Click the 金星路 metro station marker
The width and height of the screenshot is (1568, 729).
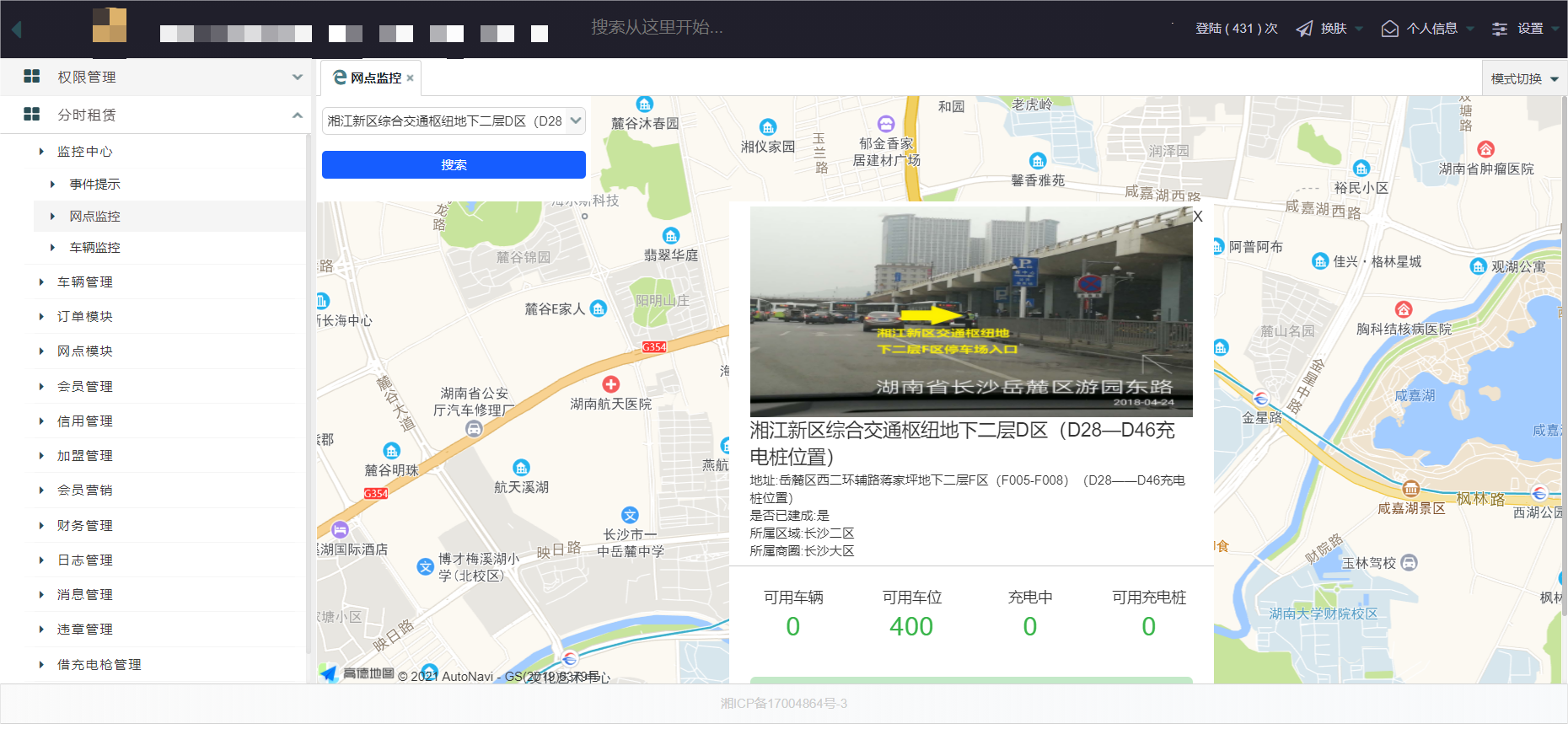pyautogui.click(x=1261, y=398)
